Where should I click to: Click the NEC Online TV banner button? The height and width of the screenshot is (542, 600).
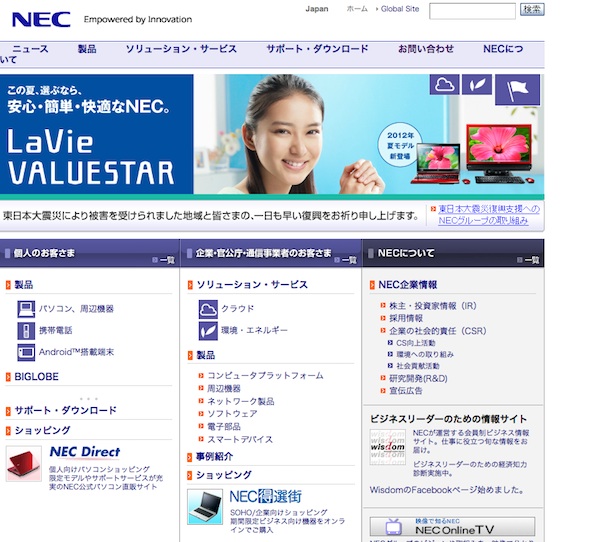point(452,527)
